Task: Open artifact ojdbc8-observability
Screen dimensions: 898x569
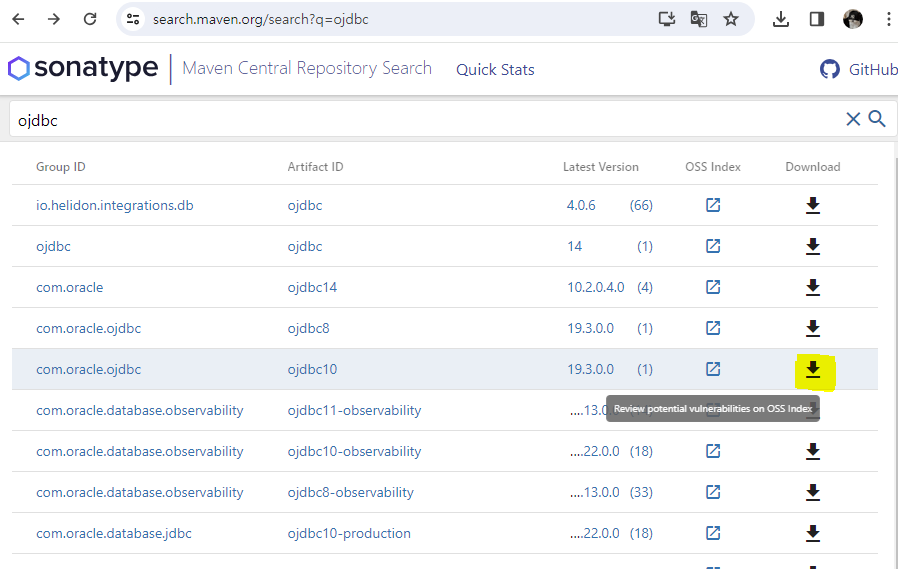Action: [x=350, y=492]
